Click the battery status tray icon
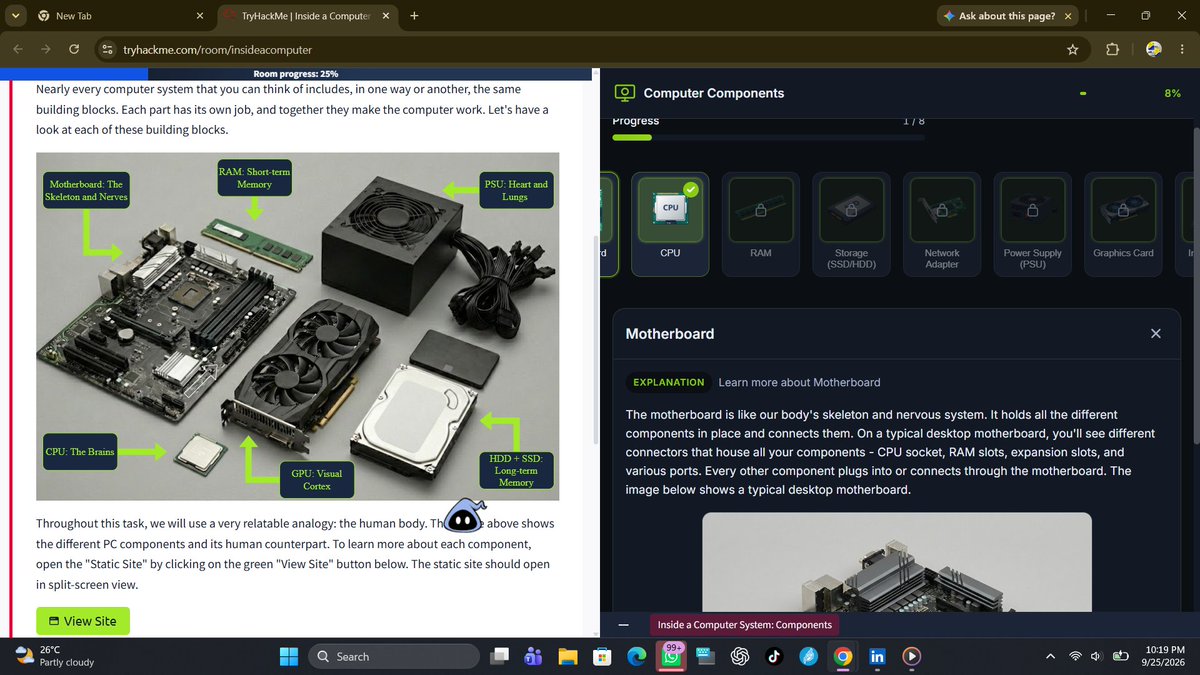Viewport: 1200px width, 675px height. (x=1121, y=656)
